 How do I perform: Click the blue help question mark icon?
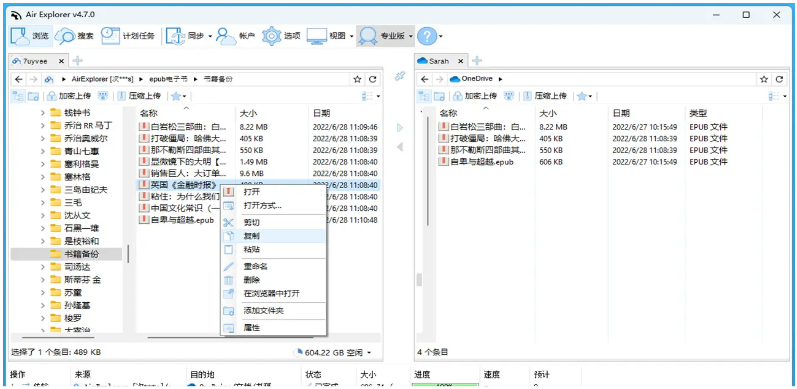point(427,36)
